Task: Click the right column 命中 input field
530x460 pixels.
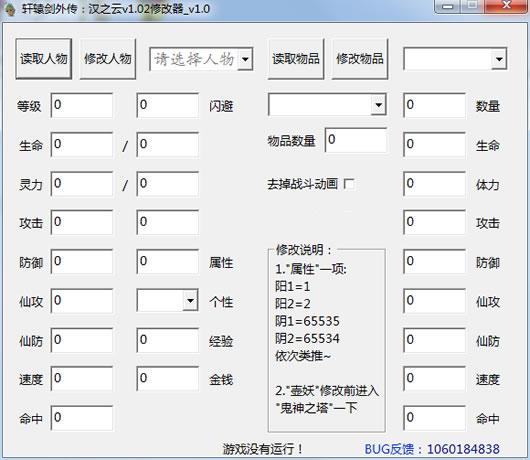Action: tap(434, 418)
